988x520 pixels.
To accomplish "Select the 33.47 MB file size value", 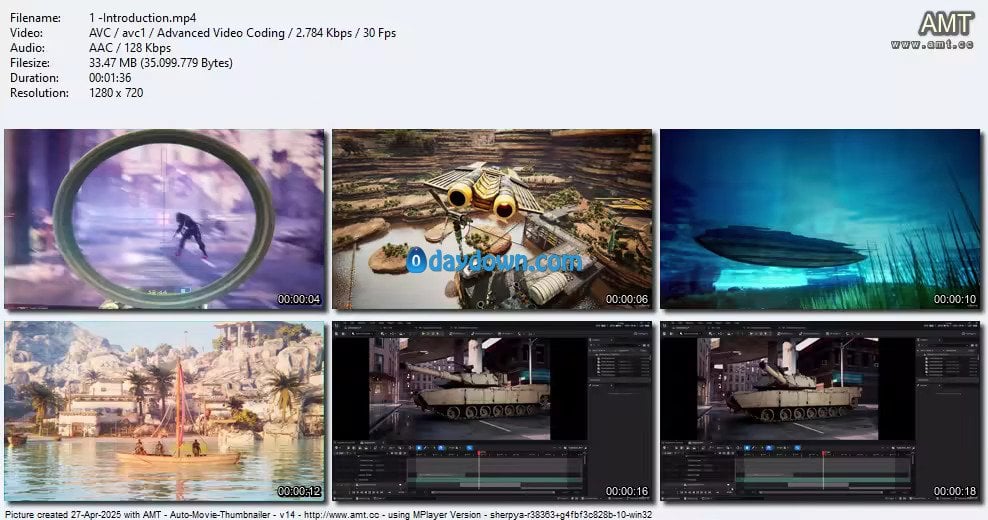I will (161, 63).
